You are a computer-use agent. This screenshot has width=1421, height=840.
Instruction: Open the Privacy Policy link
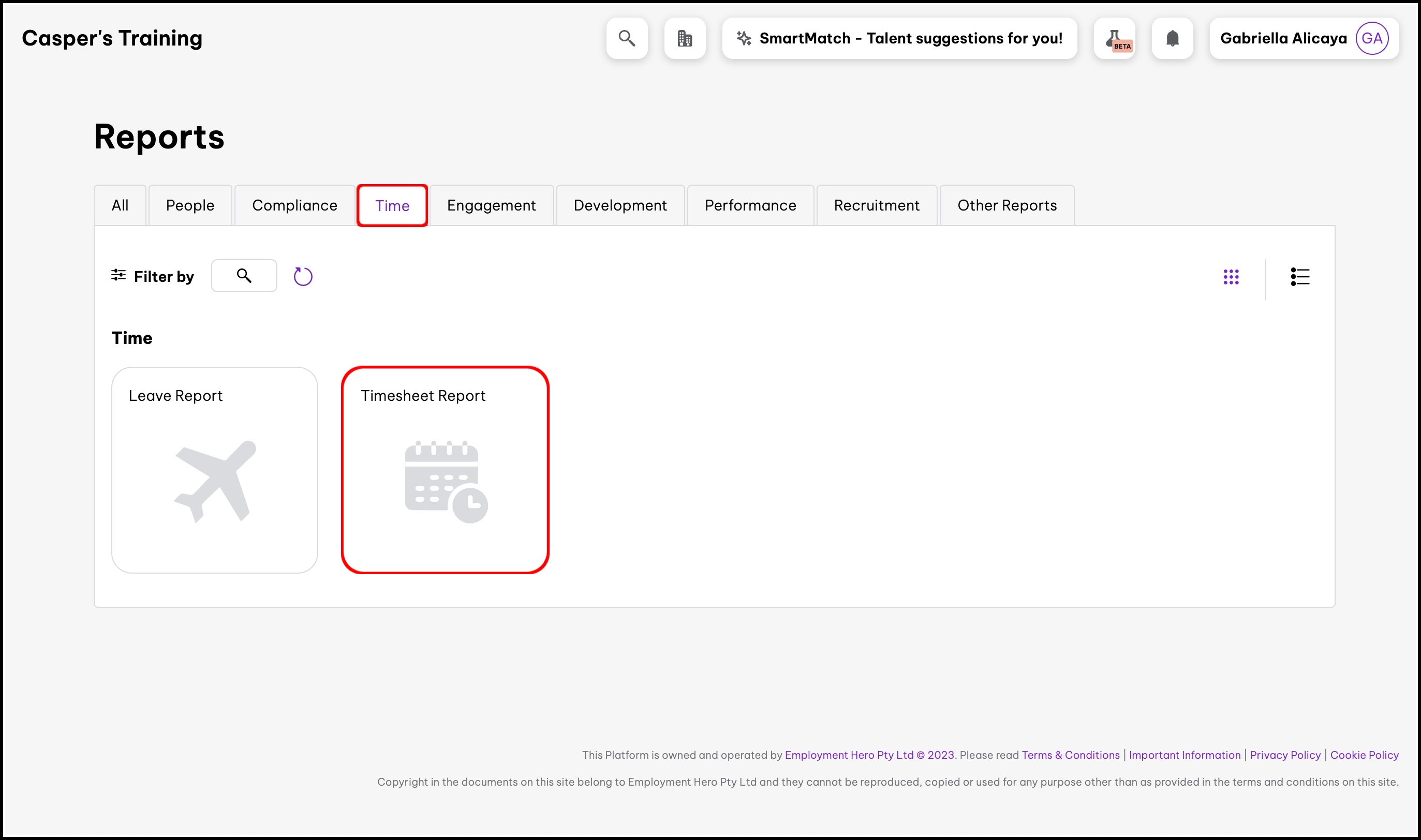[x=1284, y=755]
